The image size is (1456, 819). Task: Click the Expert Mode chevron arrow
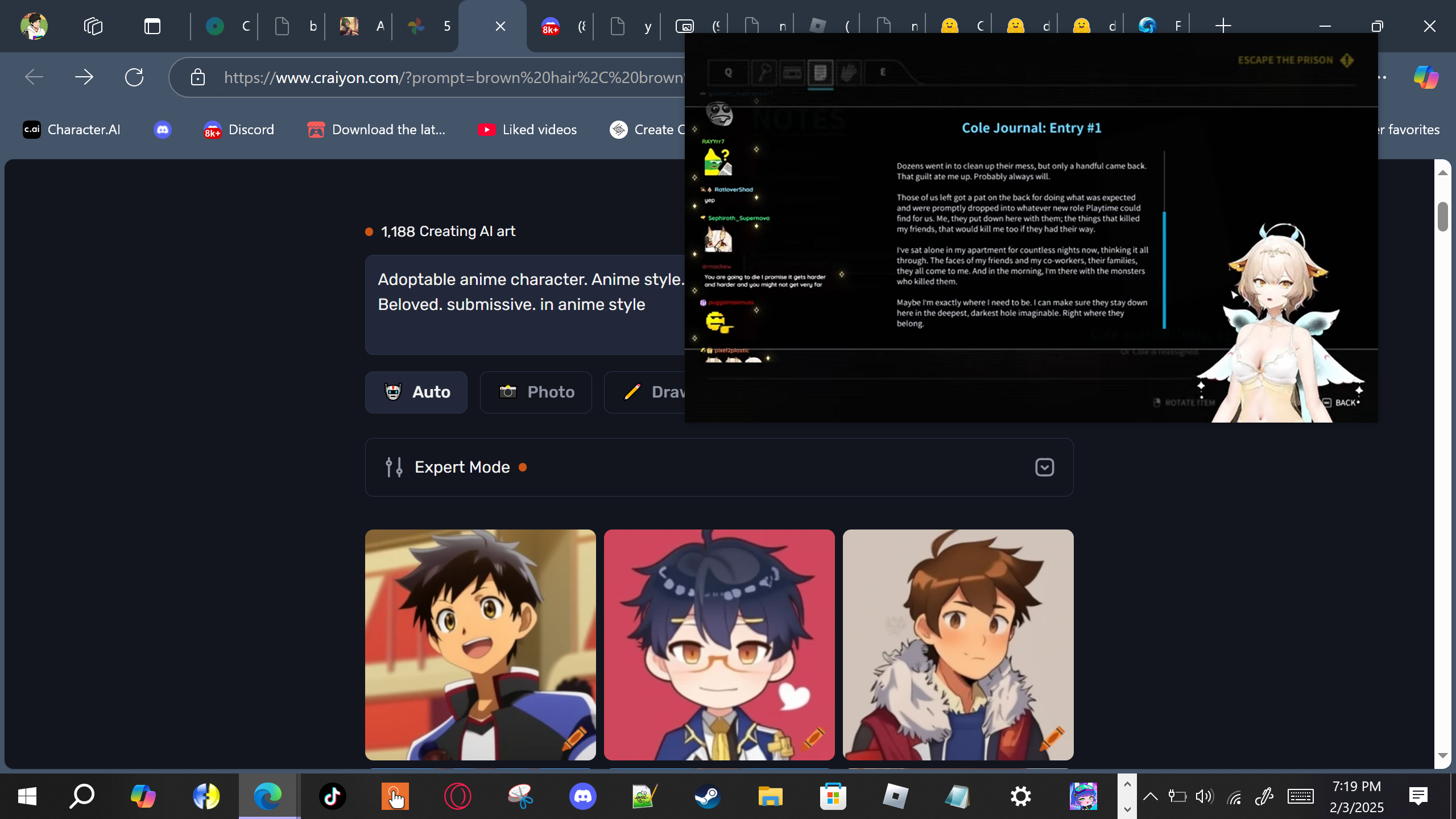(1045, 468)
